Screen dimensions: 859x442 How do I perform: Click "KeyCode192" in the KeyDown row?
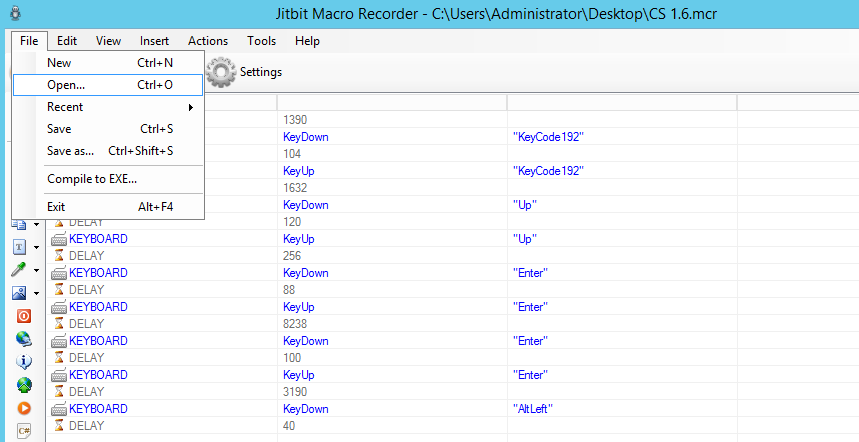click(548, 137)
